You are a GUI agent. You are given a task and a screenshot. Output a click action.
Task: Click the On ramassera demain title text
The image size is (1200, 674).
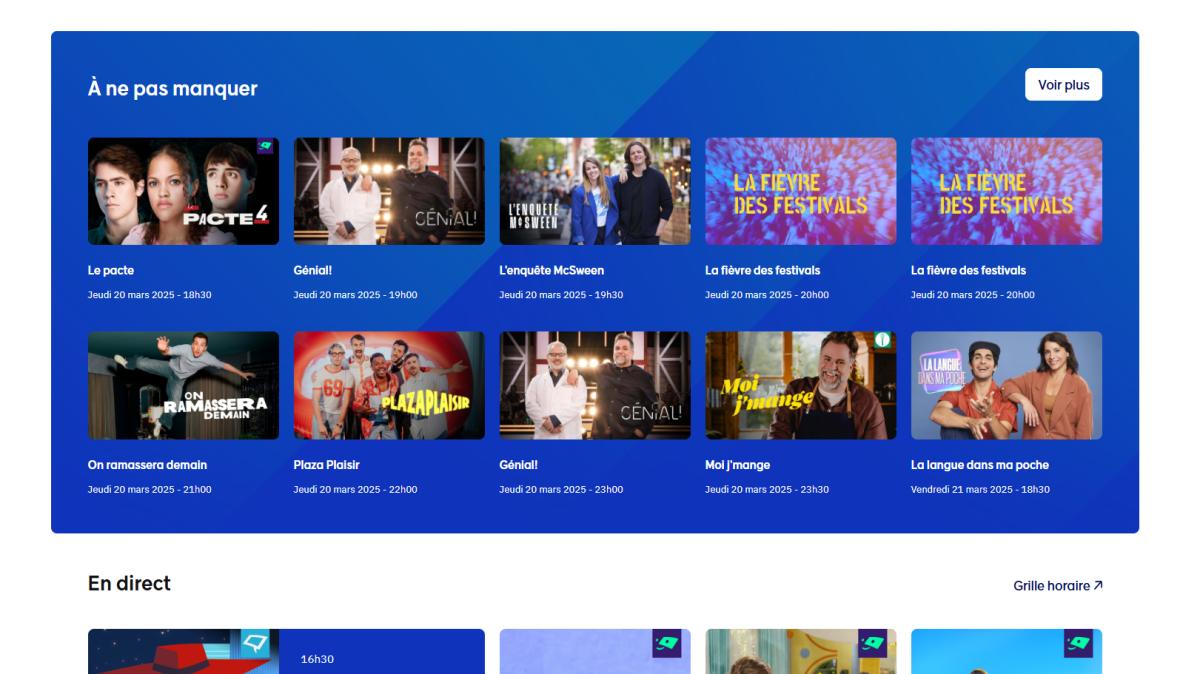[147, 465]
